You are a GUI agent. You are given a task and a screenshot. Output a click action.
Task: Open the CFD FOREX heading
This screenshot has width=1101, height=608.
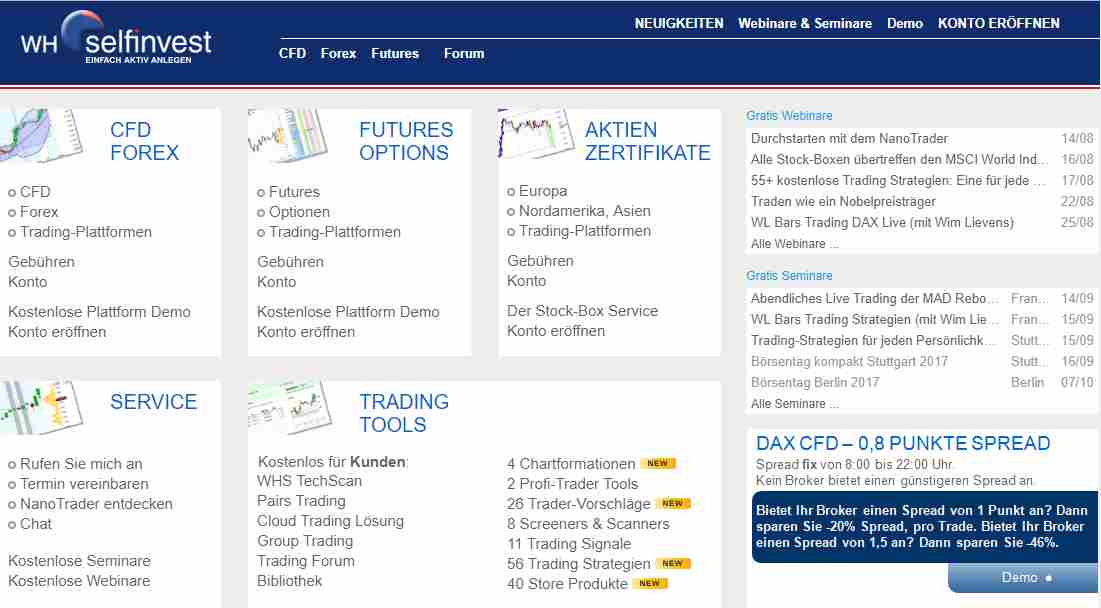(x=144, y=141)
